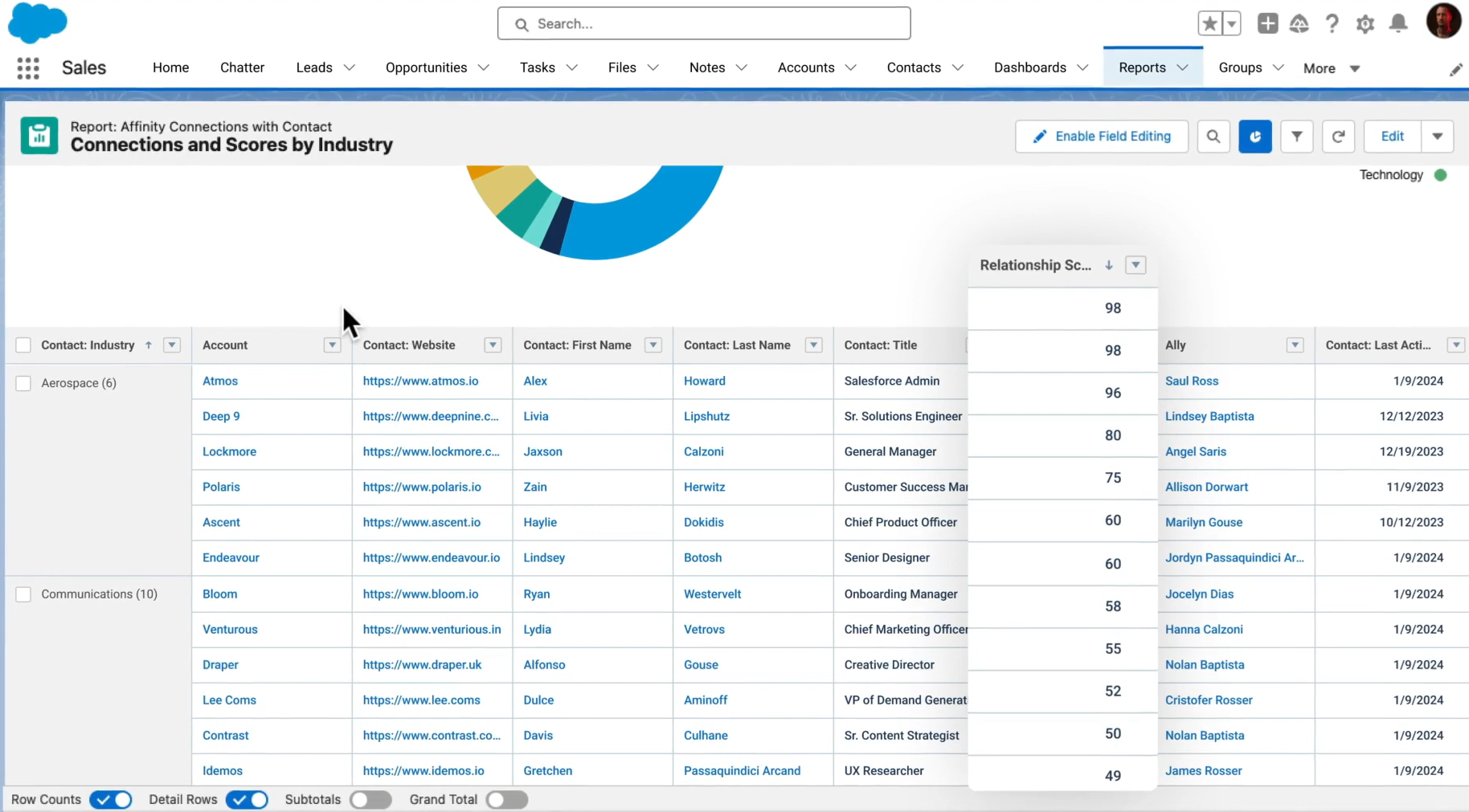The width and height of the screenshot is (1469, 812).
Task: Open the Atmos account link
Action: [x=220, y=381]
